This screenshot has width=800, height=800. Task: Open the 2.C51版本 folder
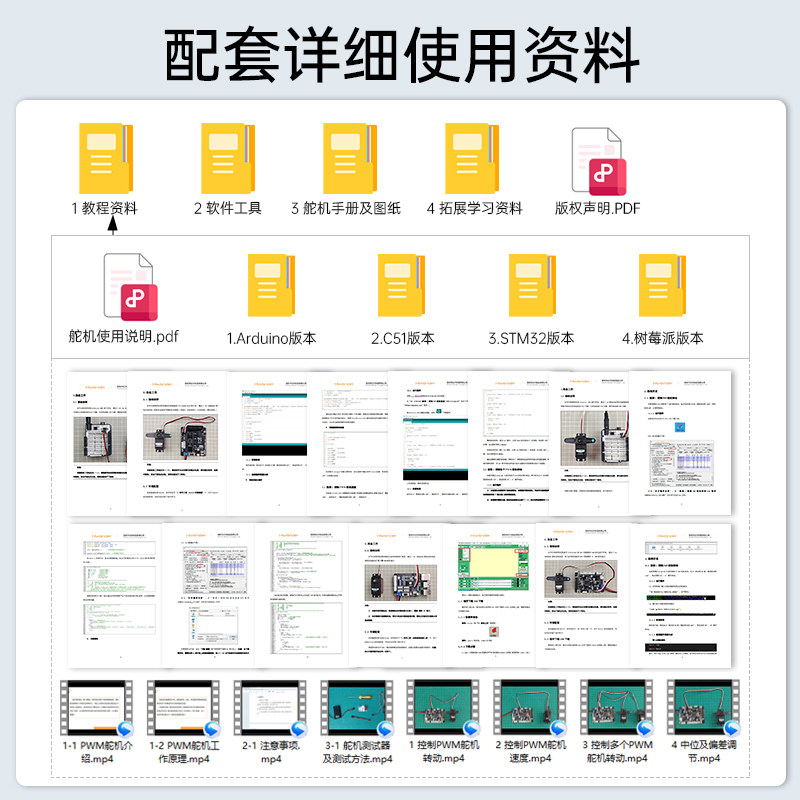[402, 285]
